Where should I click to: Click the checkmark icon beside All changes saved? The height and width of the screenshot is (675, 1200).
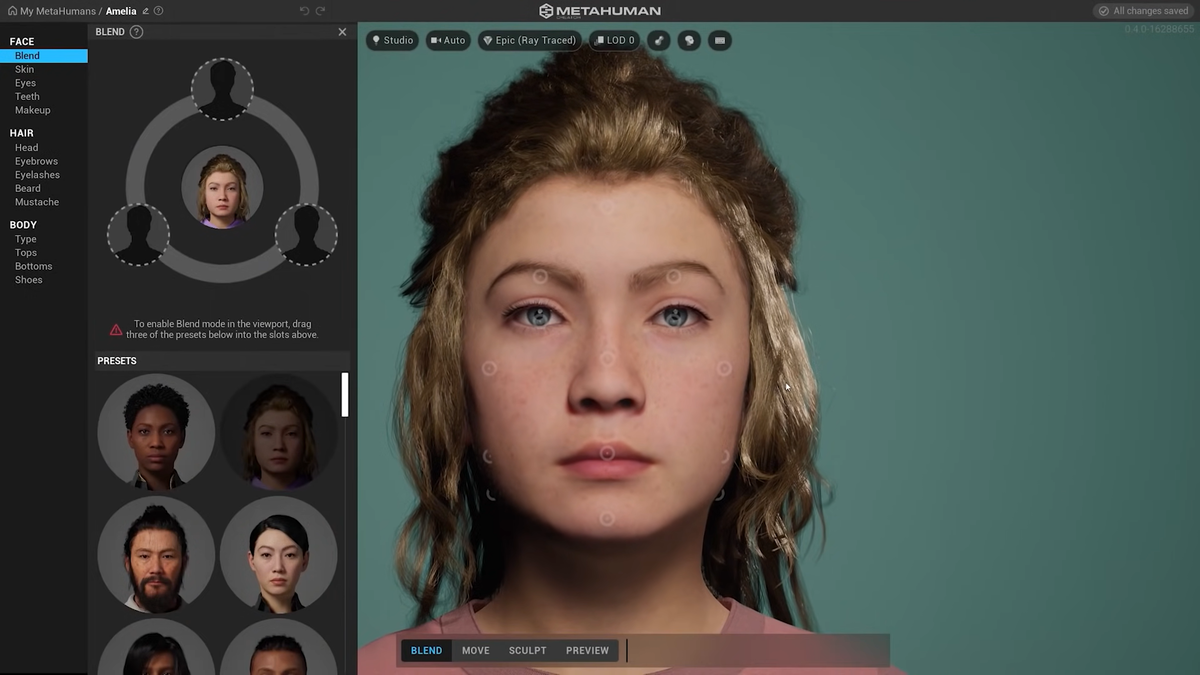tap(1104, 11)
